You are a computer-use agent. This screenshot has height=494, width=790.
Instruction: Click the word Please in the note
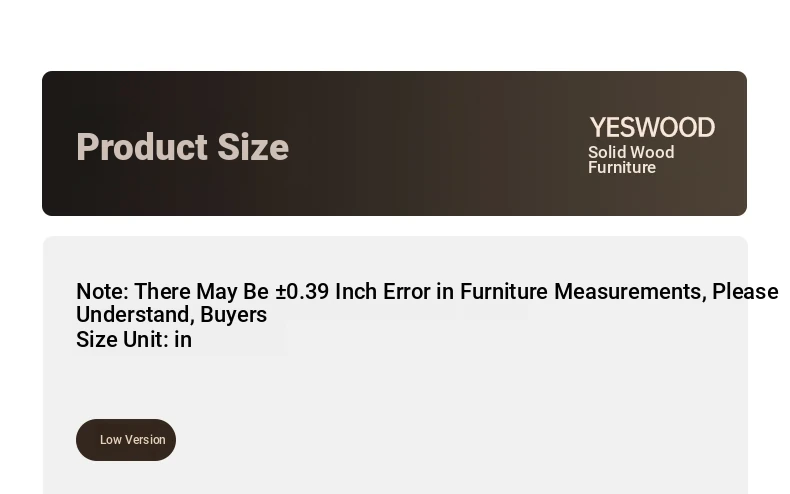tap(745, 292)
